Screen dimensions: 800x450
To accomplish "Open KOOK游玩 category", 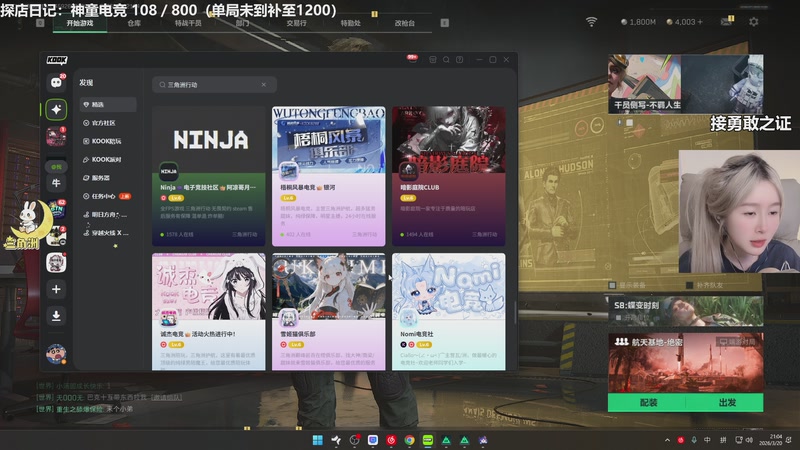I will pos(108,141).
